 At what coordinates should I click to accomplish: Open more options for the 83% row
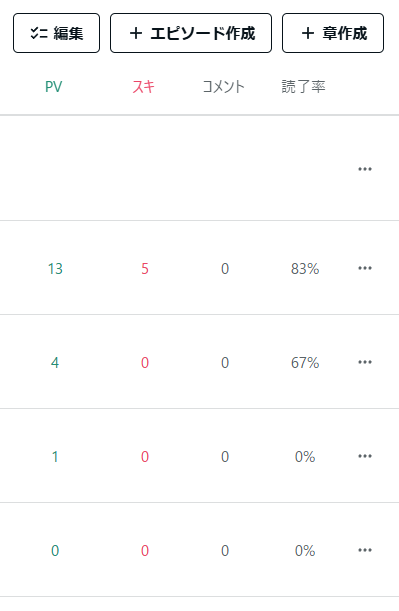[x=365, y=268]
